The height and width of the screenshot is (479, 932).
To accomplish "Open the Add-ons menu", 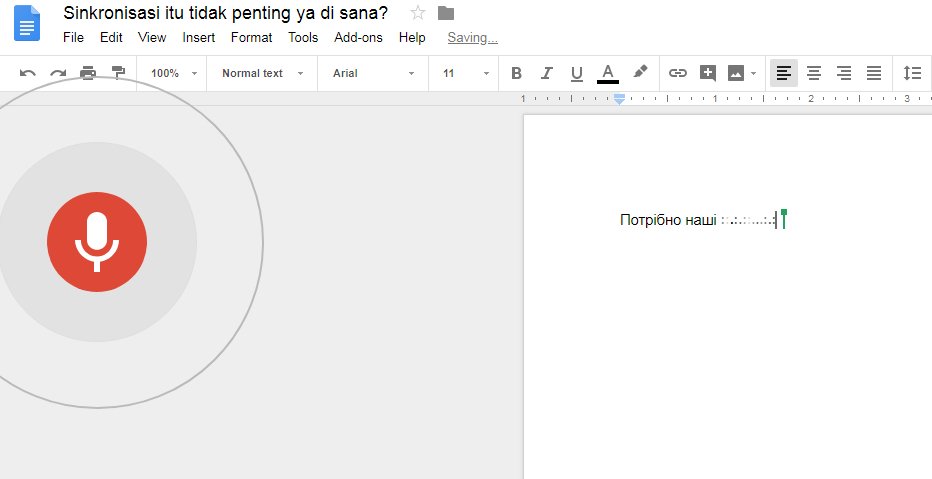I will 358,37.
